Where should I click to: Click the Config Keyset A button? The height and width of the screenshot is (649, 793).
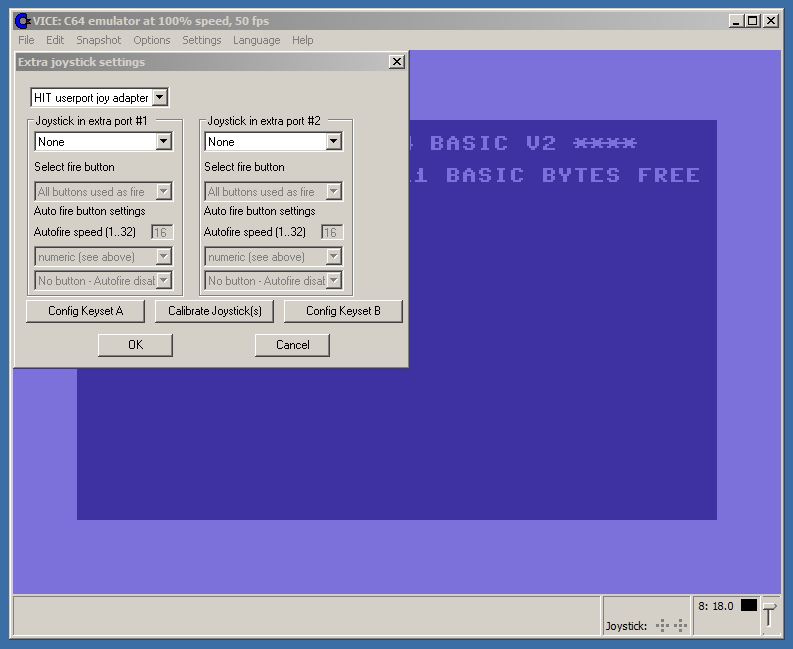(x=85, y=311)
